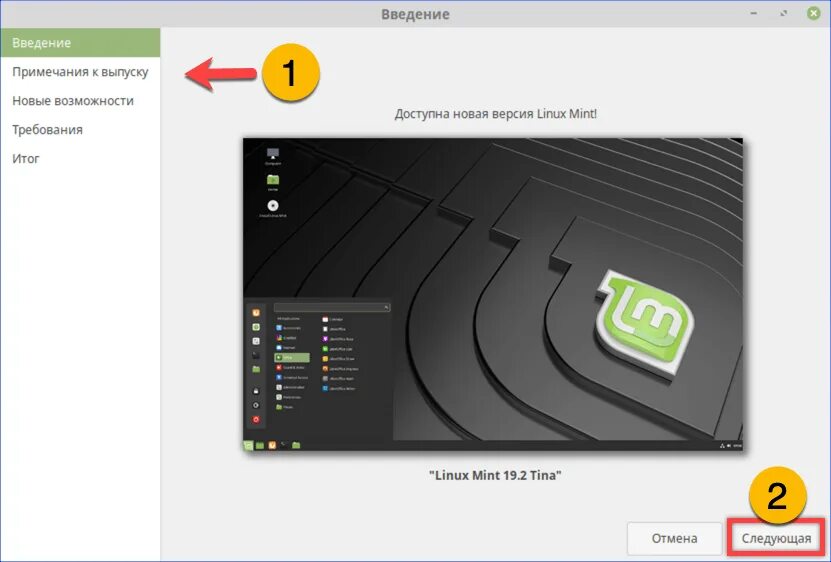Maximize the upgrade window
831x562 pixels.
783,13
